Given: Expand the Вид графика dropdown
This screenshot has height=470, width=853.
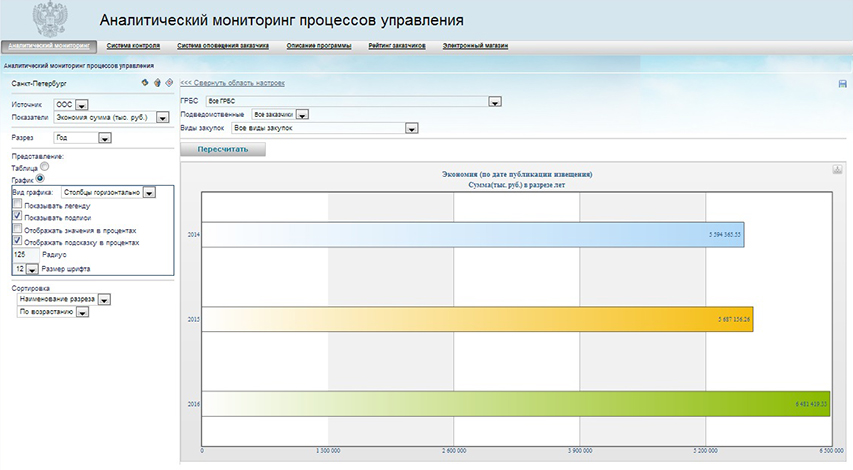Looking at the screenshot, I should [x=149, y=192].
